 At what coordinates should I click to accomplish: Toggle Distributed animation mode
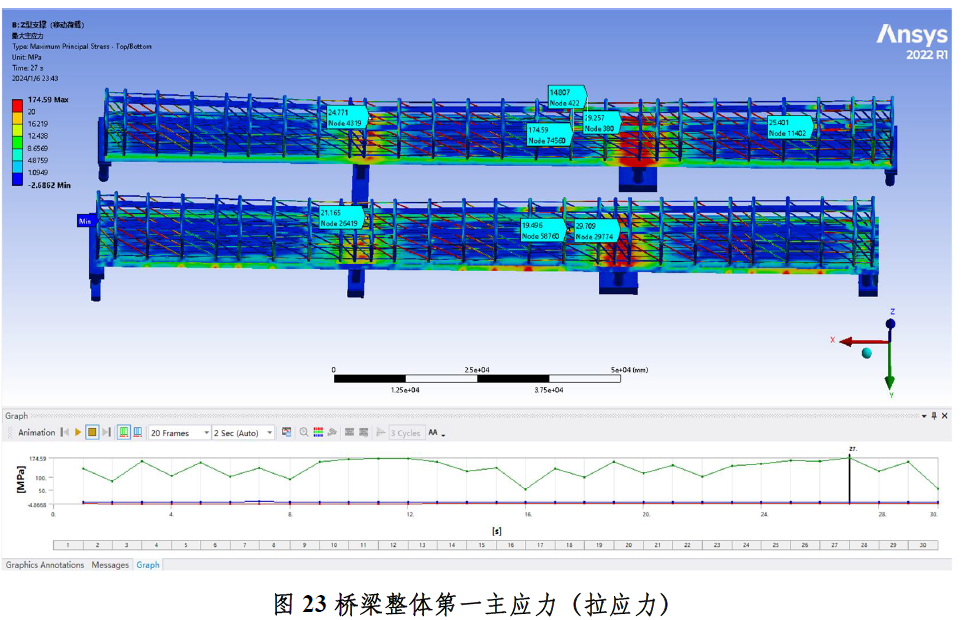click(124, 433)
